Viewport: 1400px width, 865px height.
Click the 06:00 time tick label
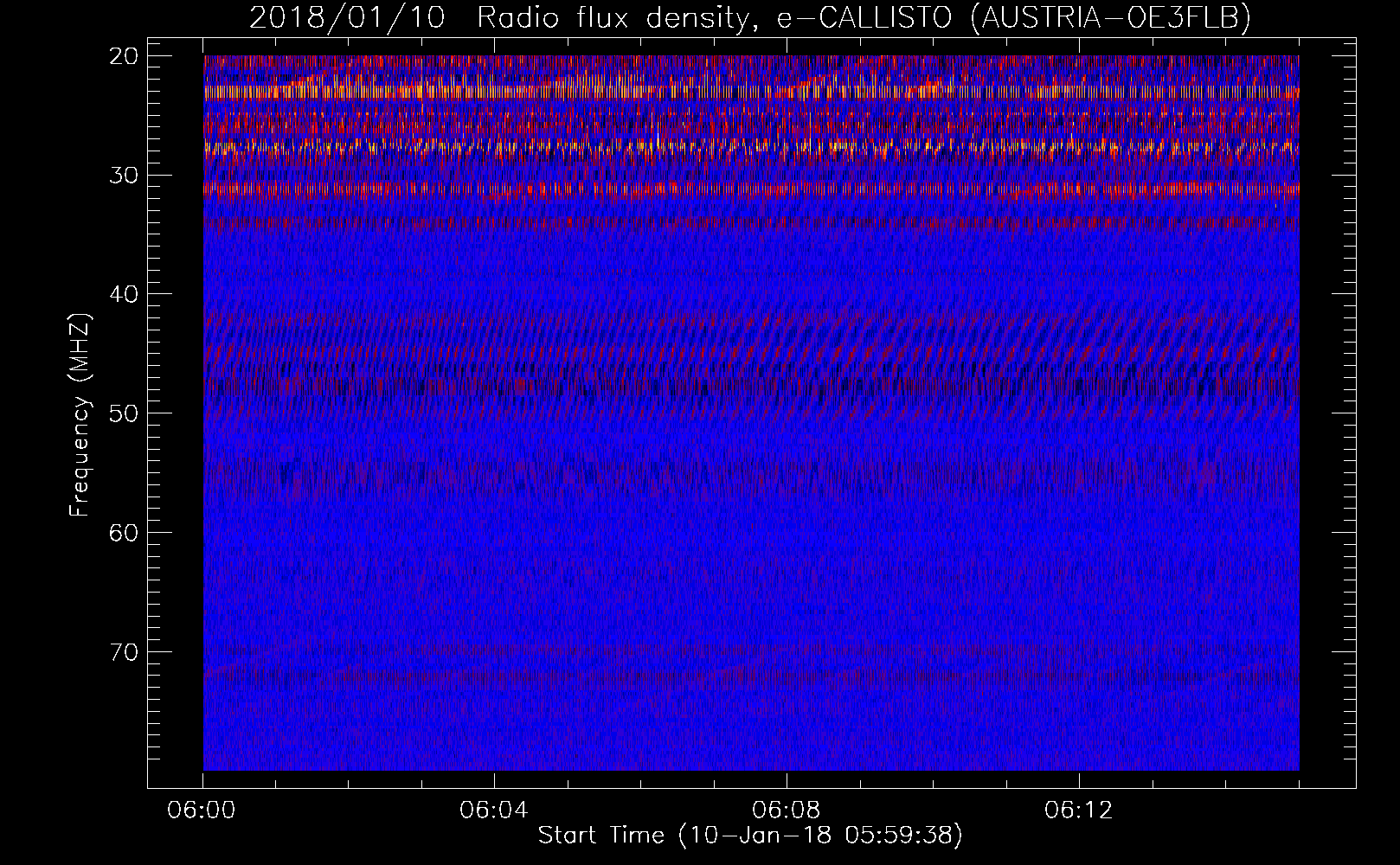coord(202,811)
